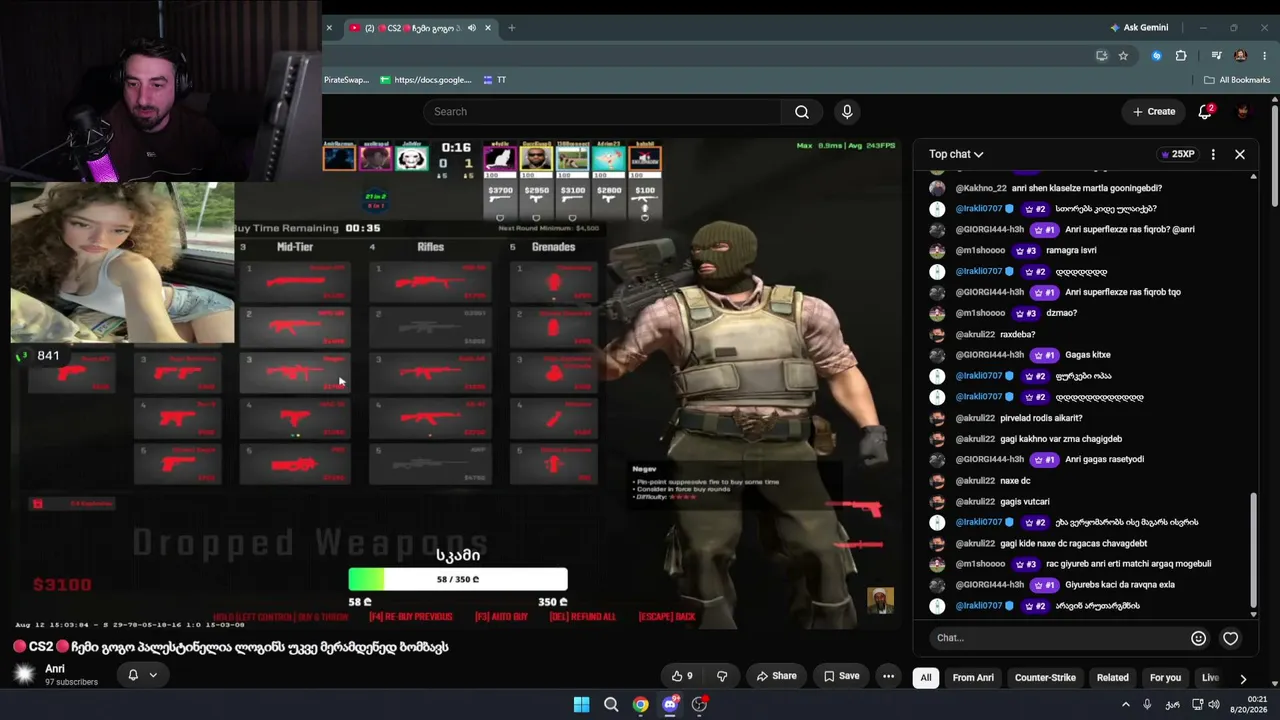Click the message "ramagra isvri"
The height and width of the screenshot is (720, 1280).
tap(1071, 250)
